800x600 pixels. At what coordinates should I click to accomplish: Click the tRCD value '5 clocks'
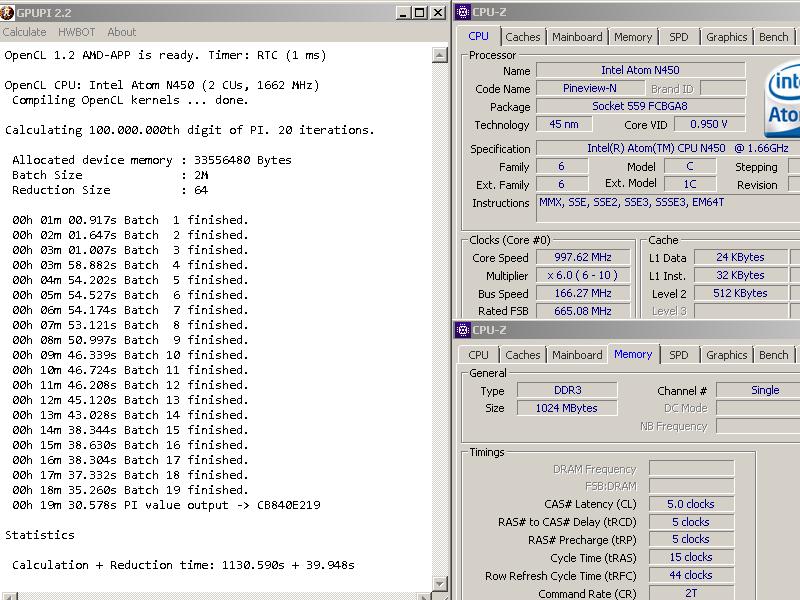(691, 522)
